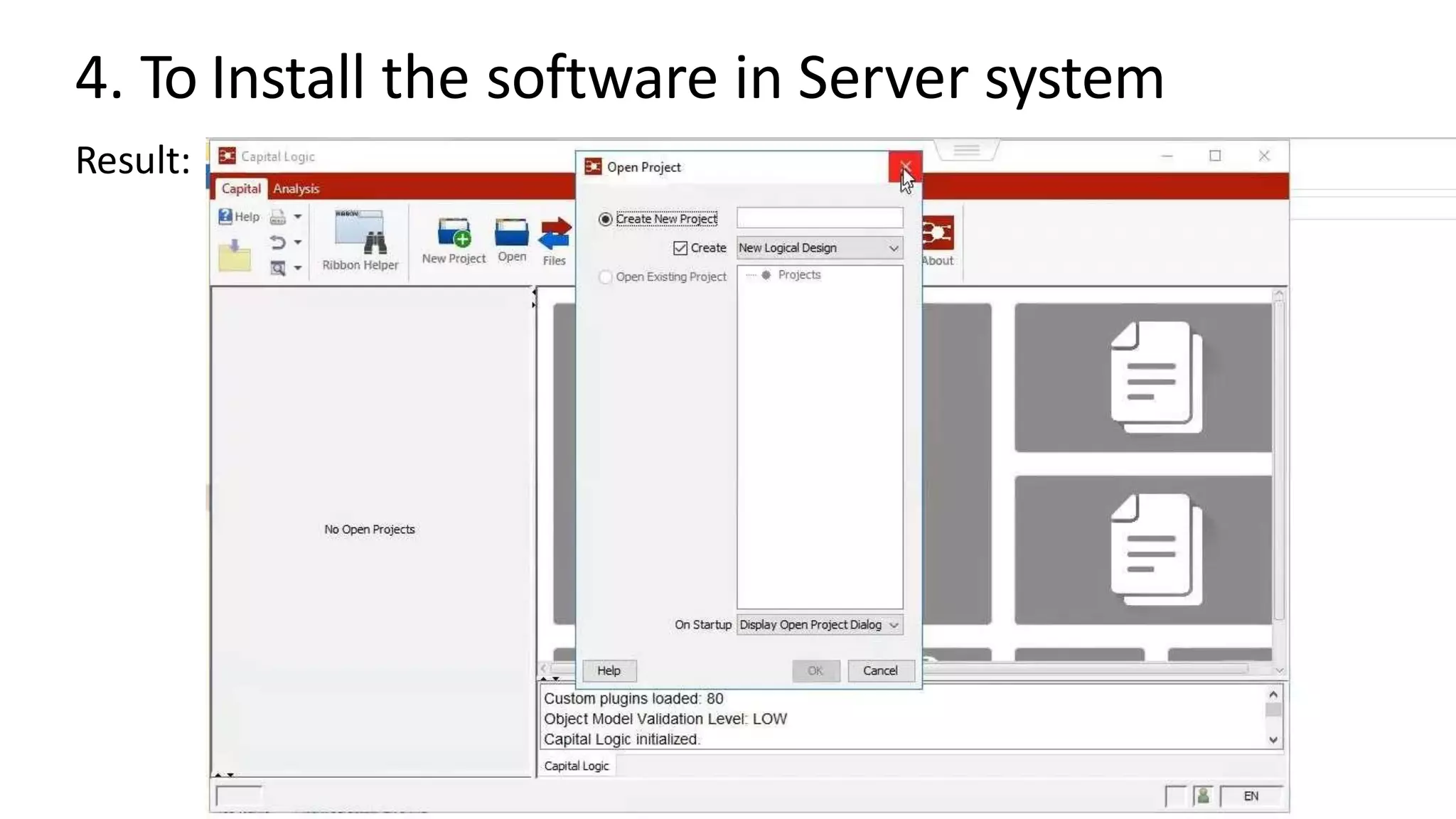Click the Cancel button in the dialog
The width and height of the screenshot is (1456, 819).
tap(880, 670)
